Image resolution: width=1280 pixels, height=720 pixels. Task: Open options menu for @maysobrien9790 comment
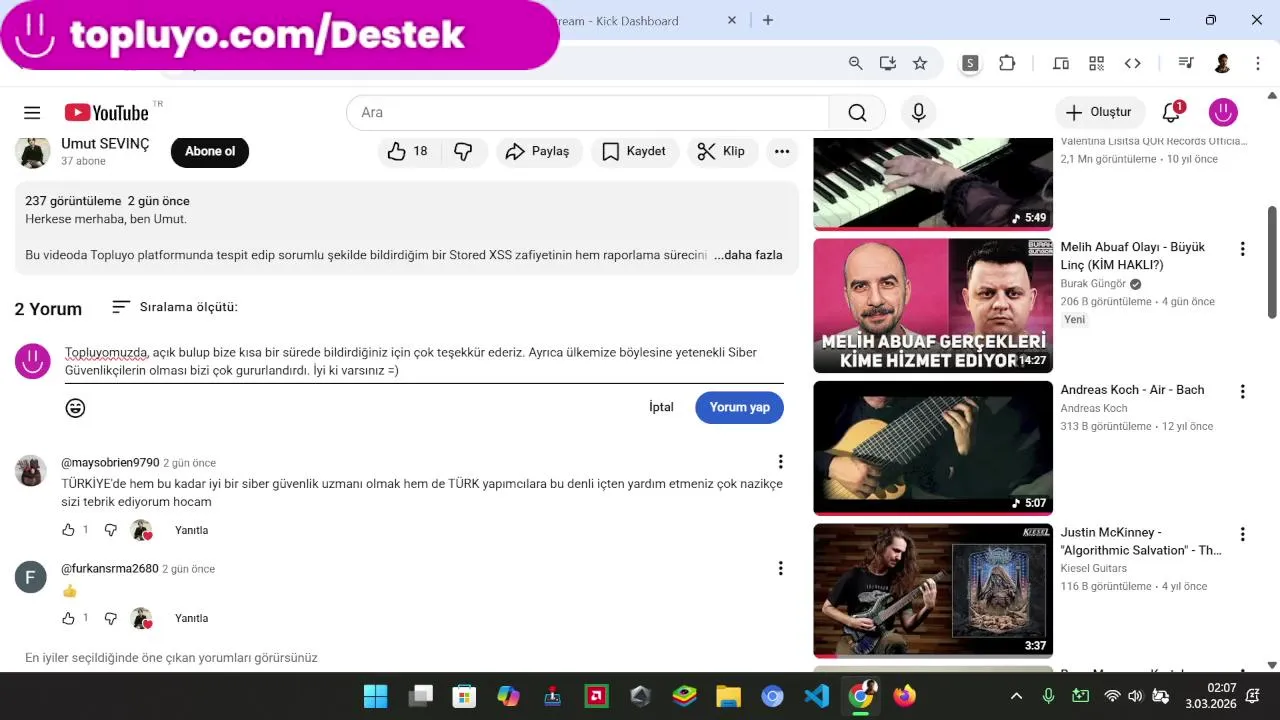pos(780,462)
